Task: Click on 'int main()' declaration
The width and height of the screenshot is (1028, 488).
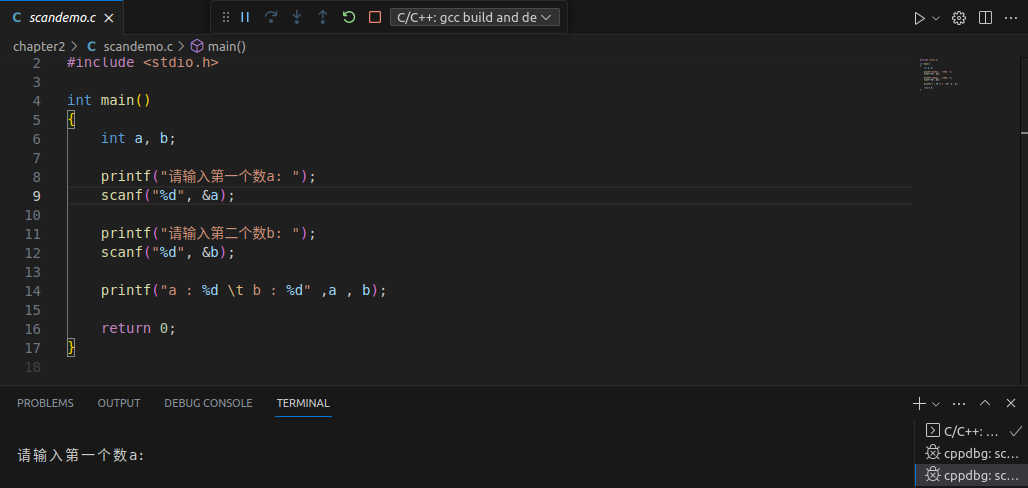Action: [109, 100]
